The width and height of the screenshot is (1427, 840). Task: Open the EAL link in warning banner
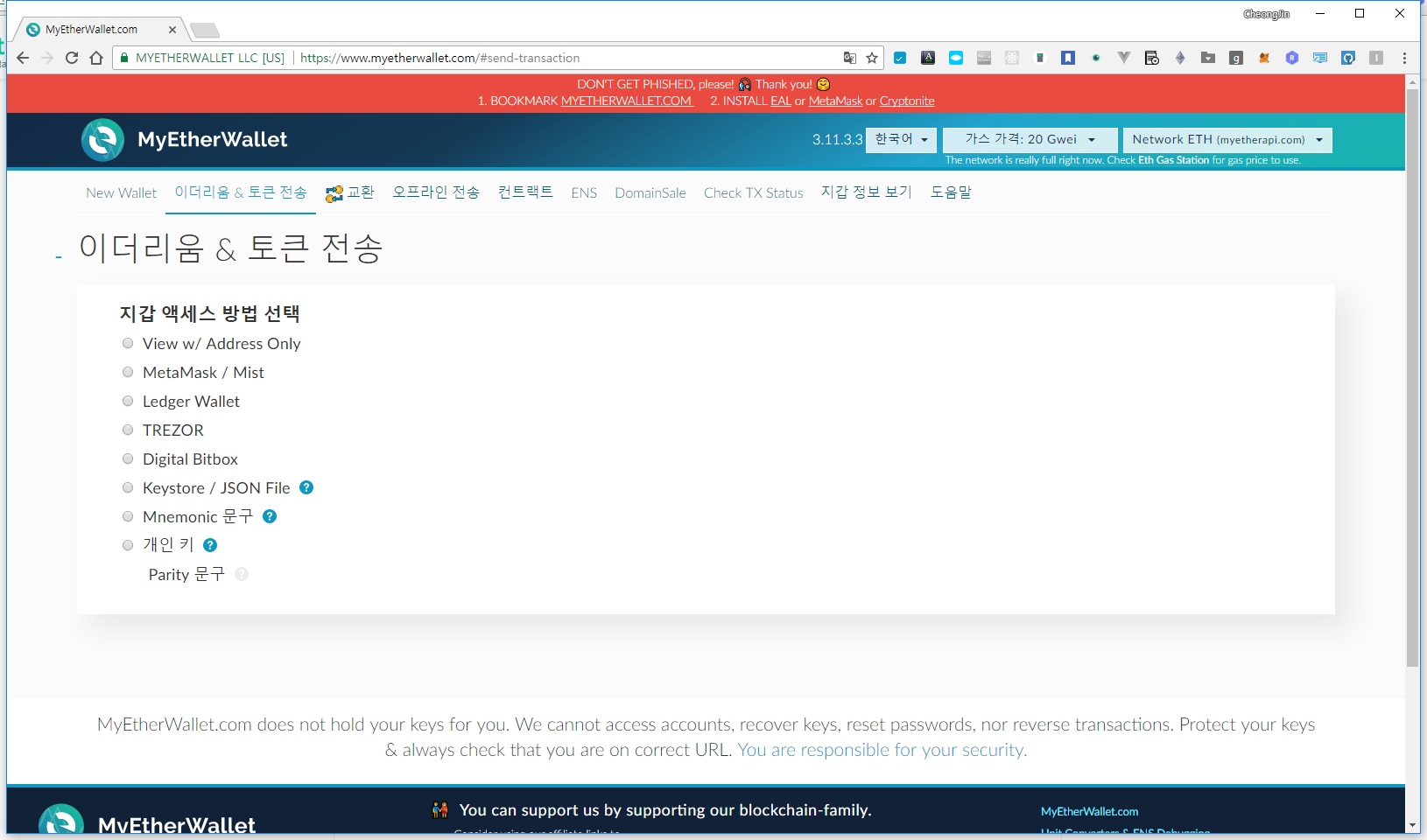click(781, 101)
